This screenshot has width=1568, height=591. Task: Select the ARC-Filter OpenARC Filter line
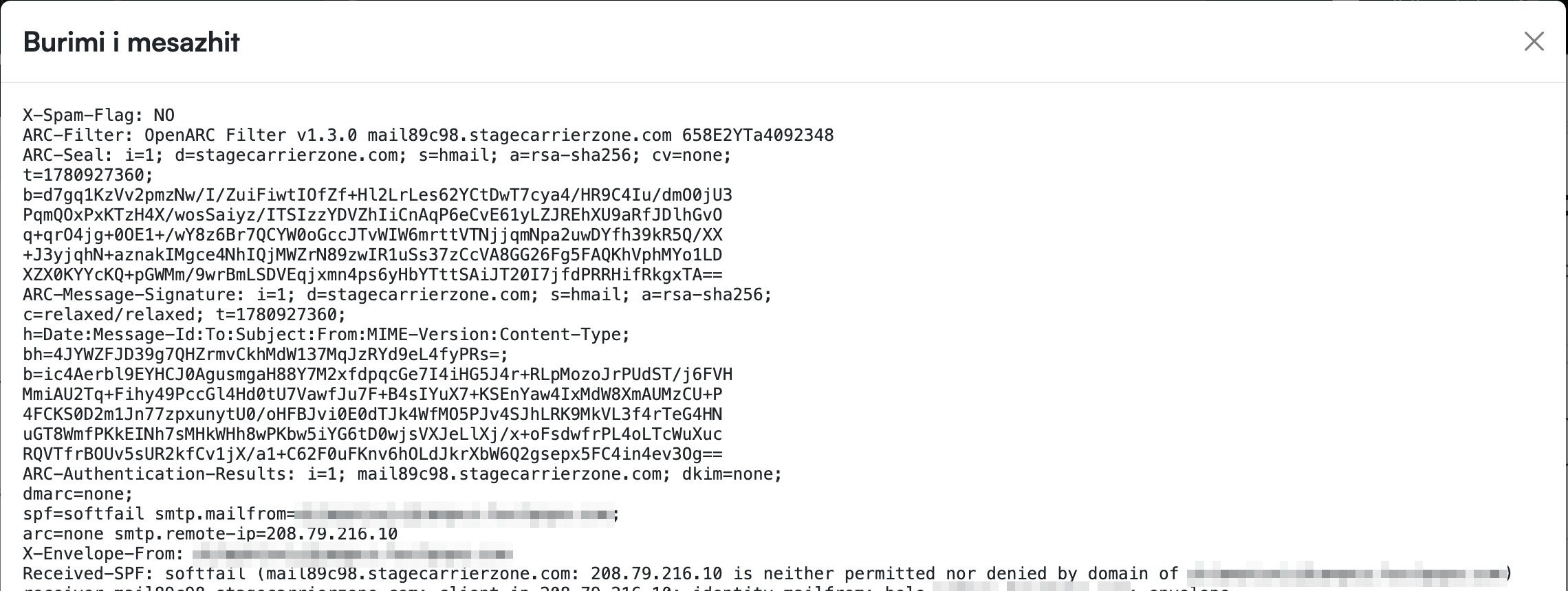pyautogui.click(x=428, y=135)
